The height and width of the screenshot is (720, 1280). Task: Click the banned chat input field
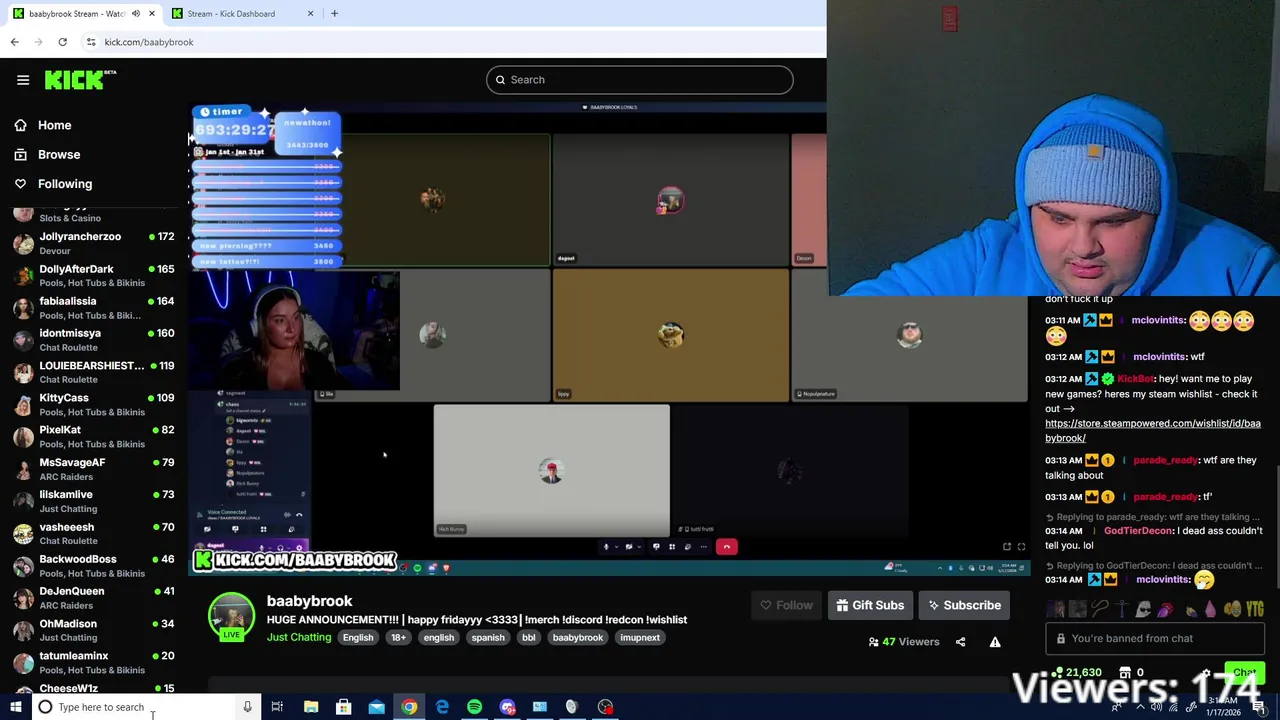pos(1156,638)
